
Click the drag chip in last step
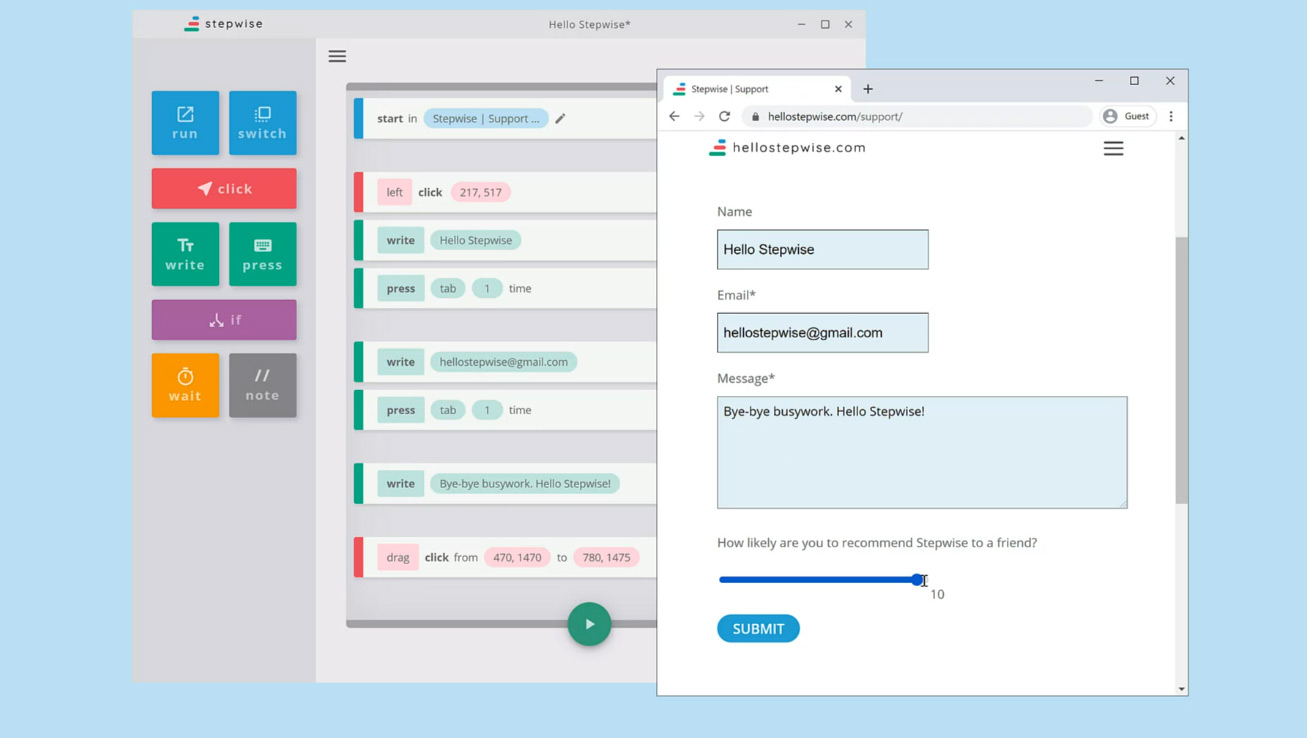[398, 557]
